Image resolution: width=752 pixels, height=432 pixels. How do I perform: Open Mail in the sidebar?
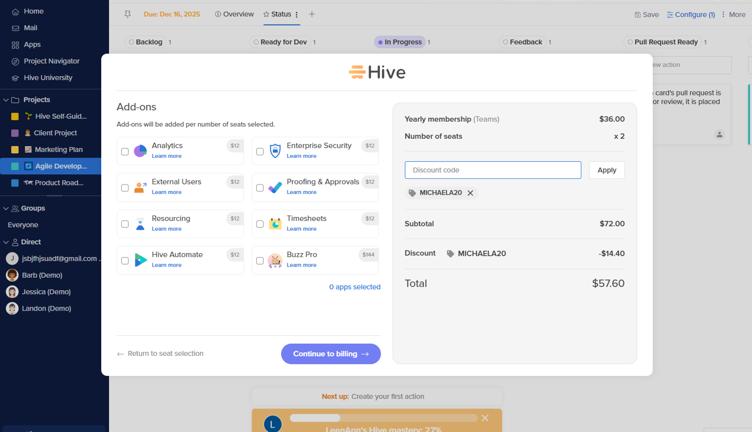30,28
